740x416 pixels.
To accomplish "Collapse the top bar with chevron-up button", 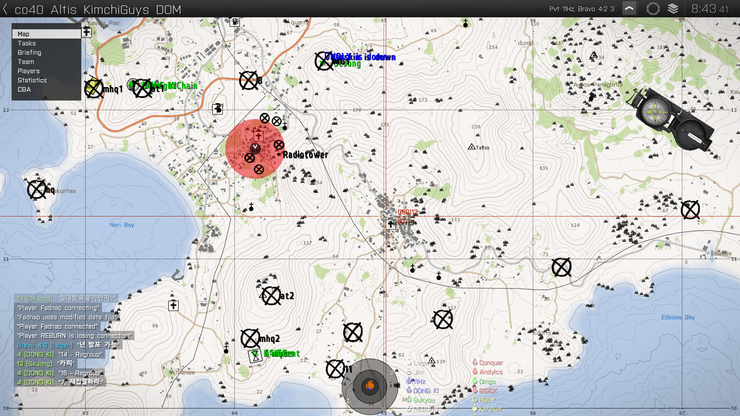I will point(629,8).
